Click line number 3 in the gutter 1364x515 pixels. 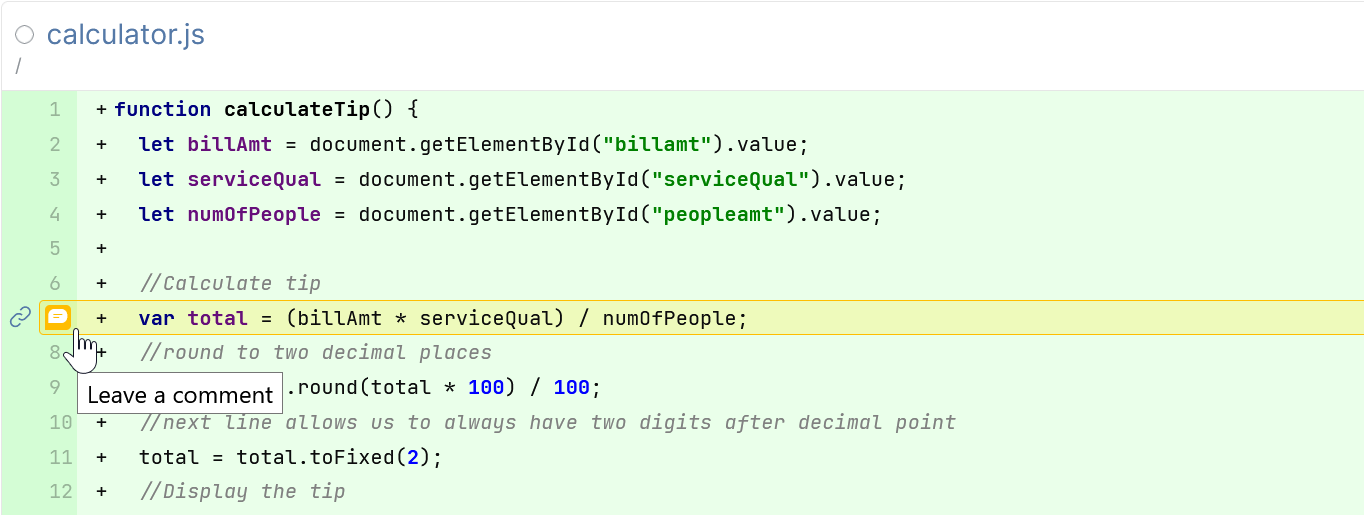55,179
